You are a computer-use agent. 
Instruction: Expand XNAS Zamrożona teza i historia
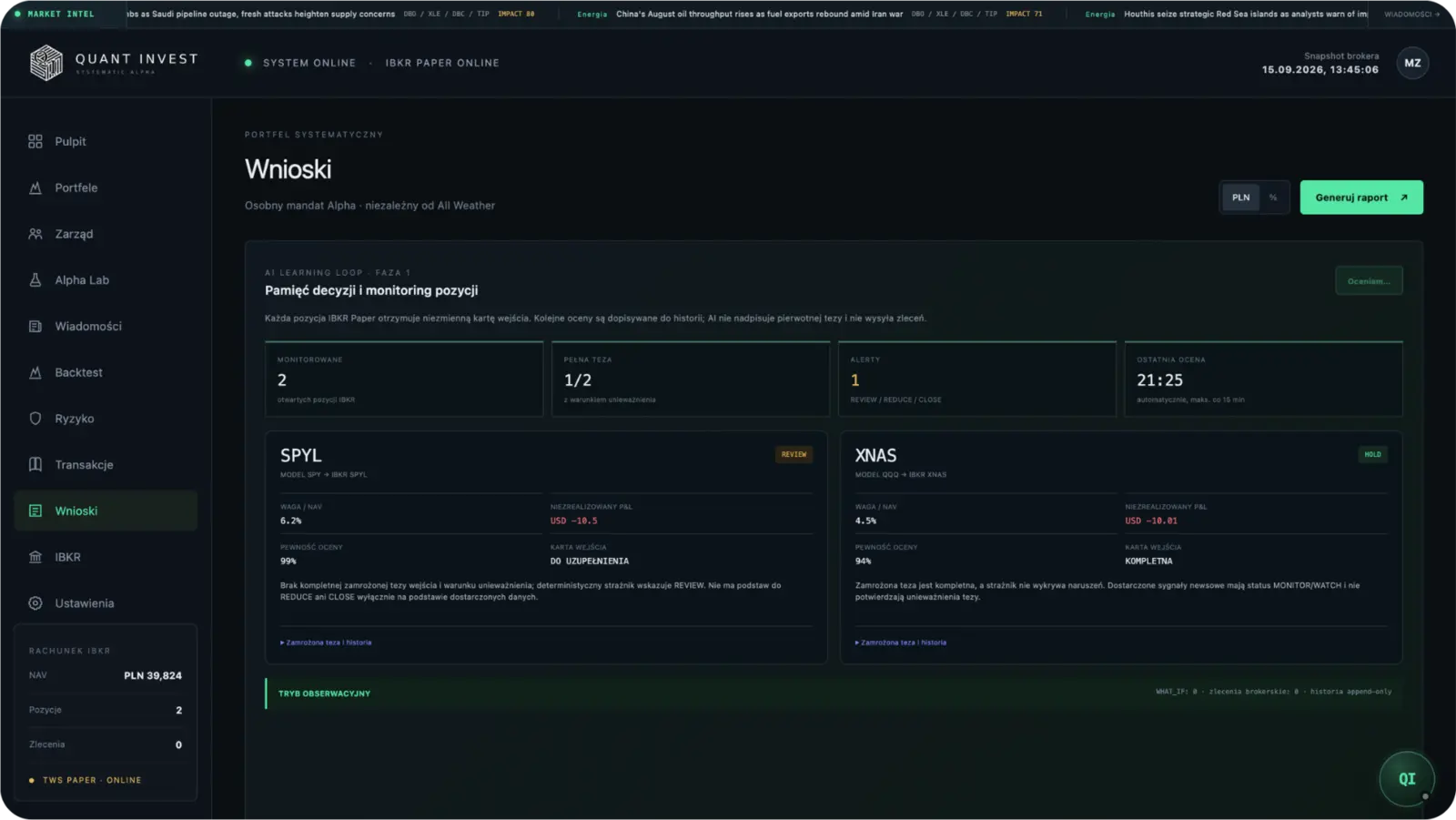(x=901, y=643)
